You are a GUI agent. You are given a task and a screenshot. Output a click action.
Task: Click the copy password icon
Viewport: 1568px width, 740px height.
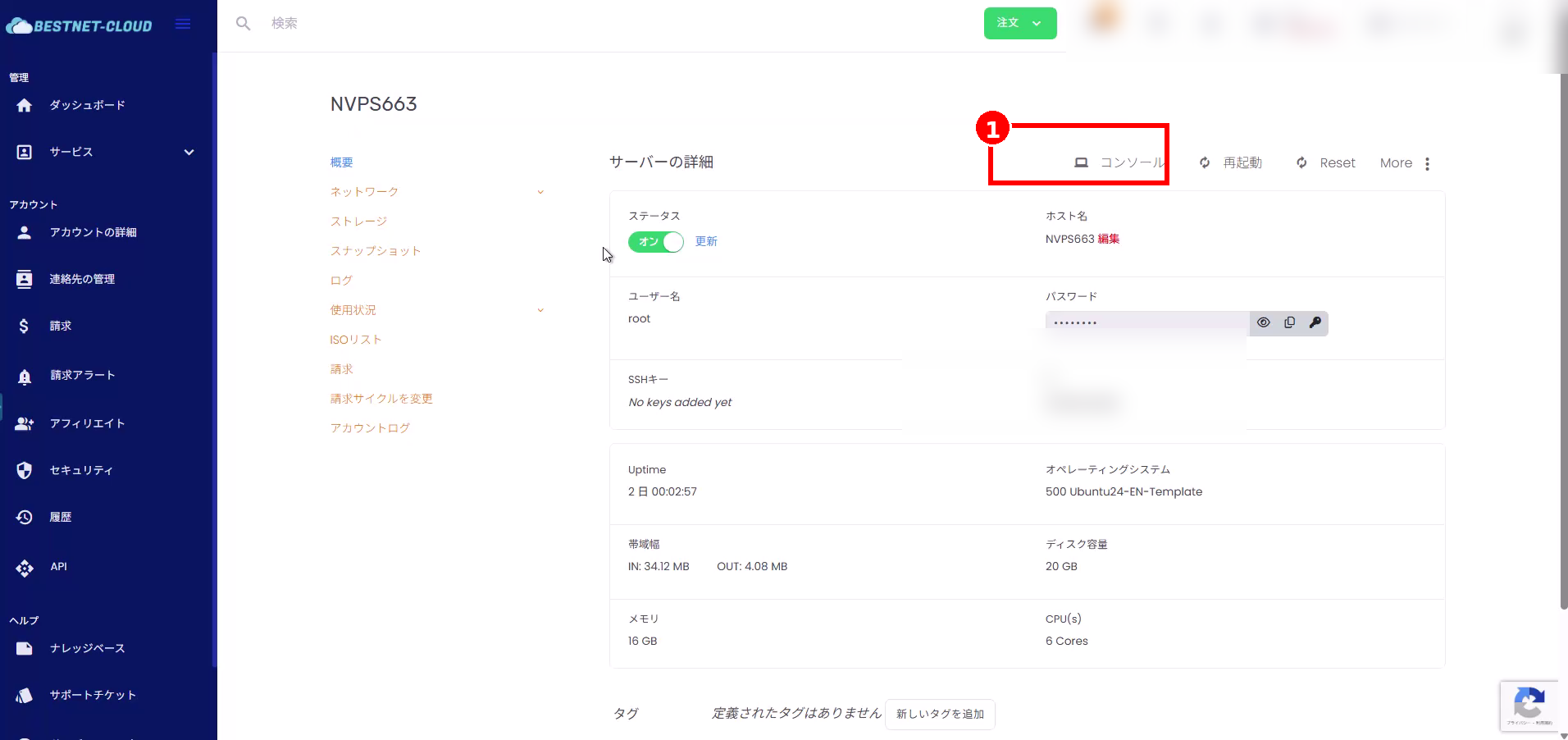tap(1289, 322)
